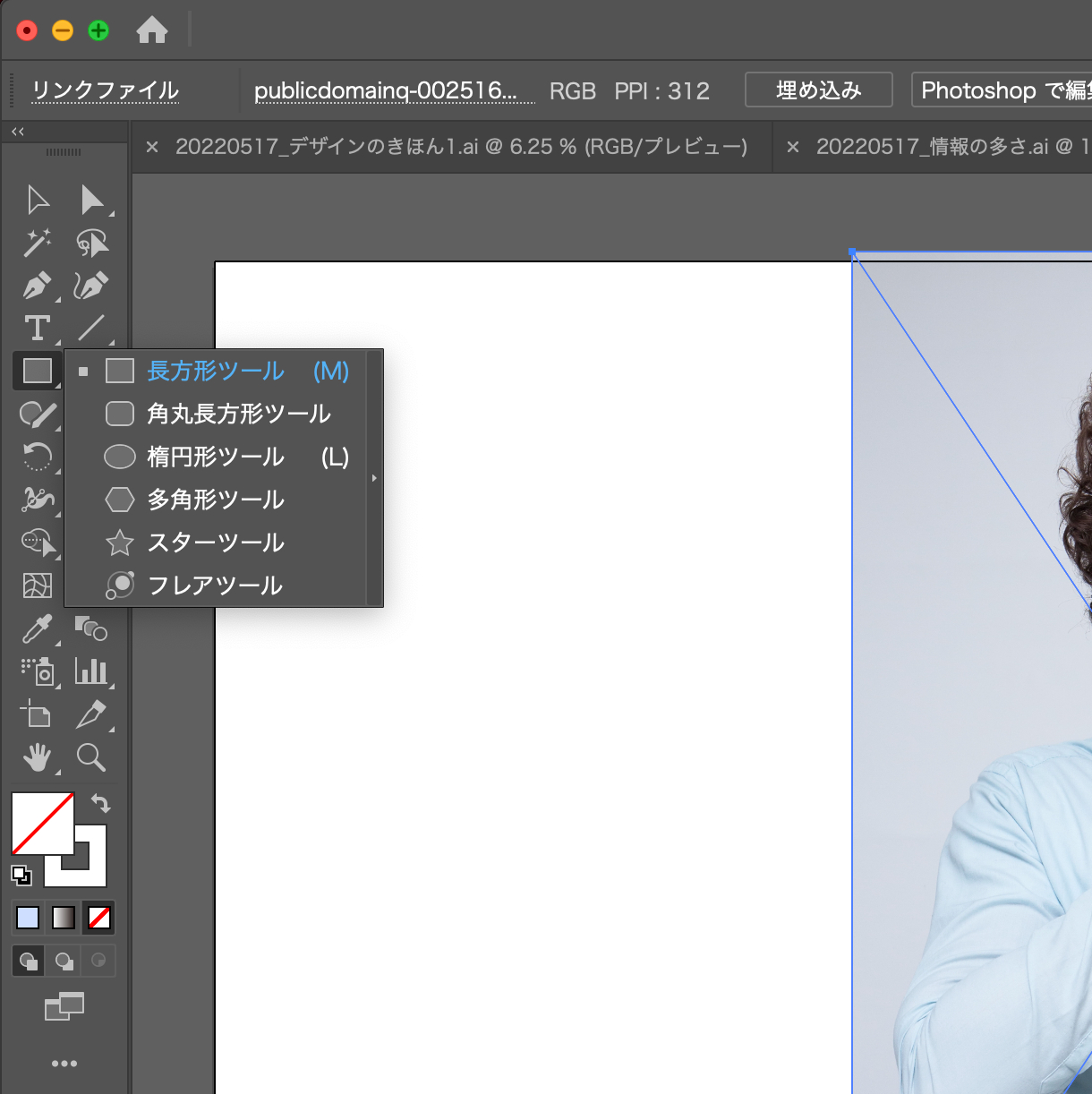Viewport: 1092px width, 1094px height.
Task: Select the Hand tool
Action: pyautogui.click(x=37, y=757)
